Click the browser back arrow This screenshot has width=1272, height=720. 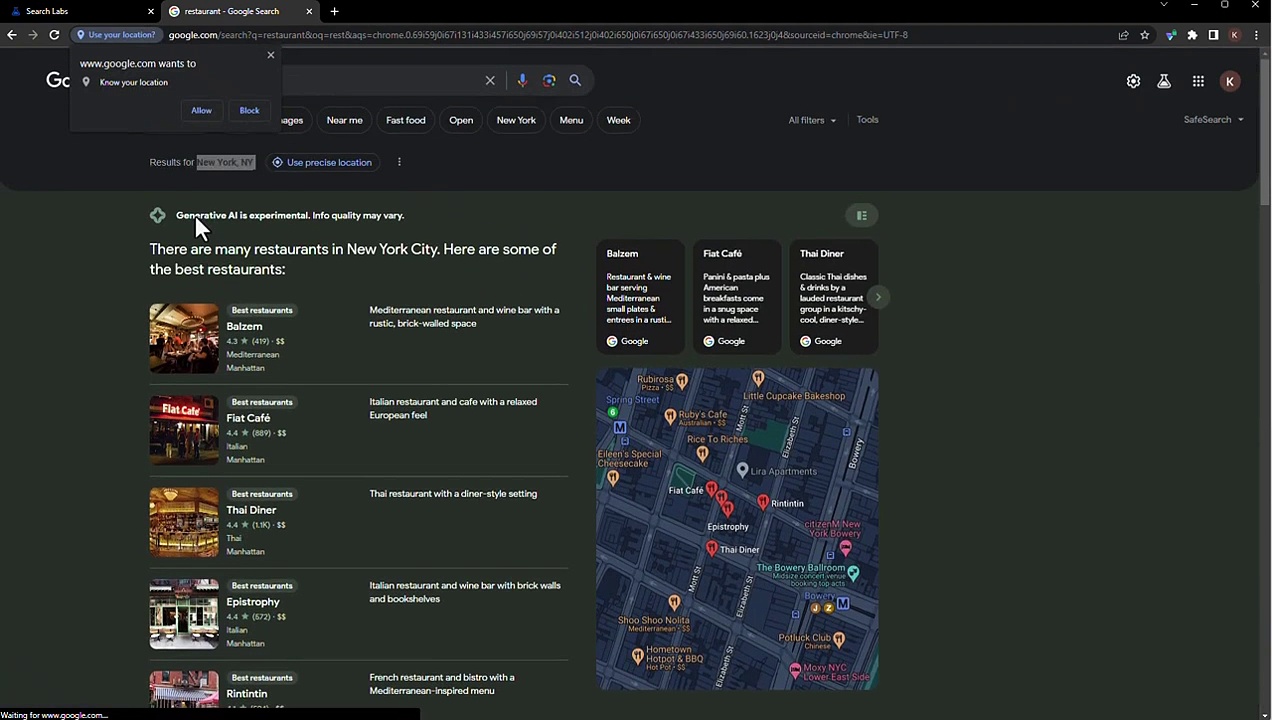tap(12, 35)
